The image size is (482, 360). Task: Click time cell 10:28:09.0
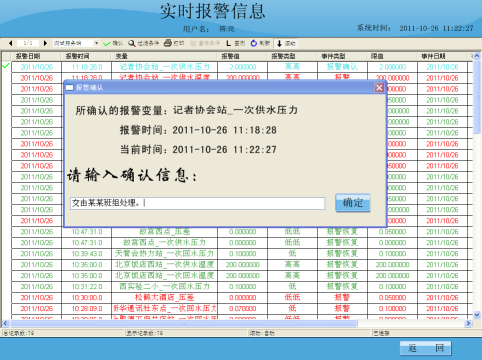(86, 309)
